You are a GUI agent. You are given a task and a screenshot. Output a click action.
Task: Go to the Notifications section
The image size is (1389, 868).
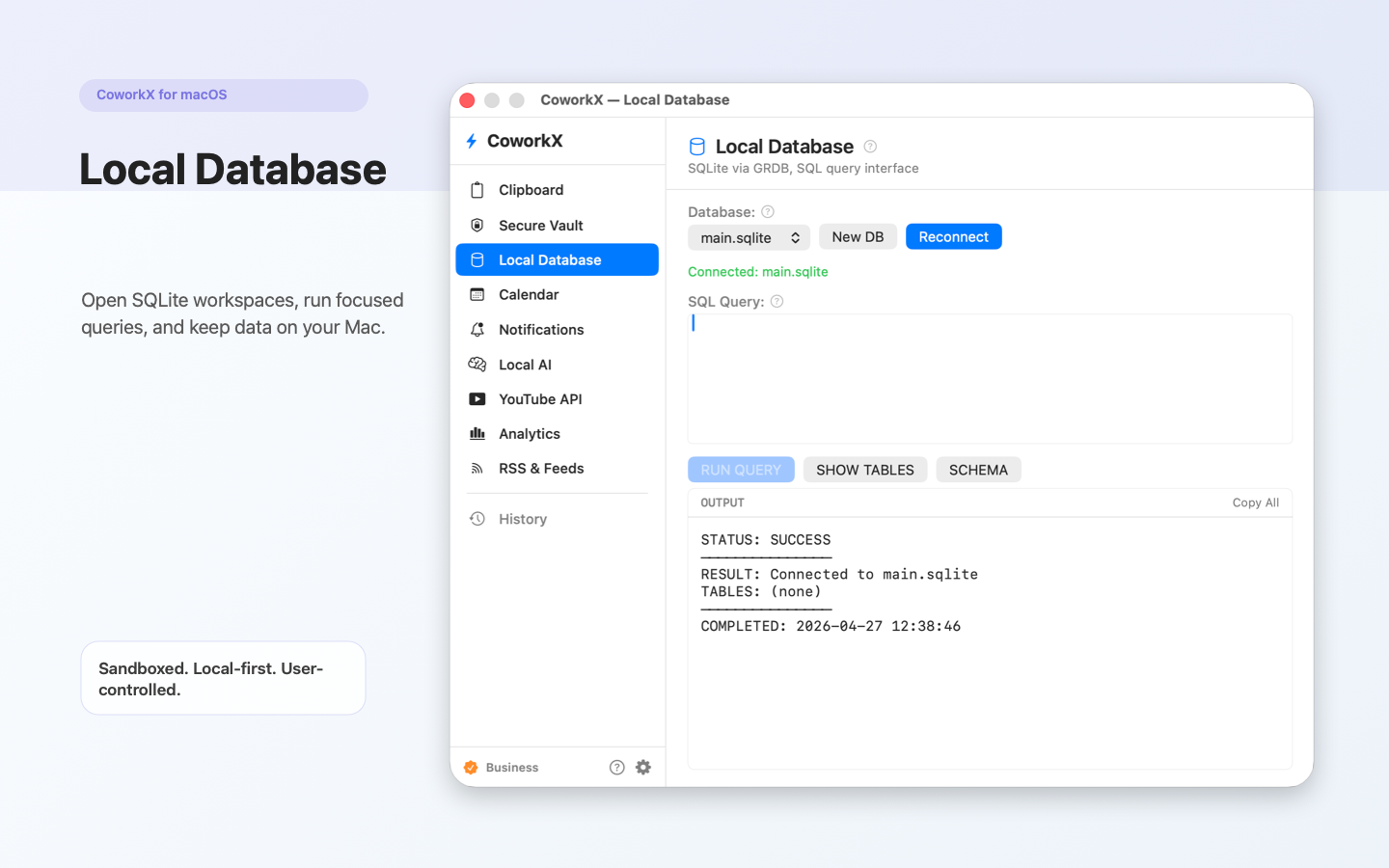pyautogui.click(x=558, y=329)
